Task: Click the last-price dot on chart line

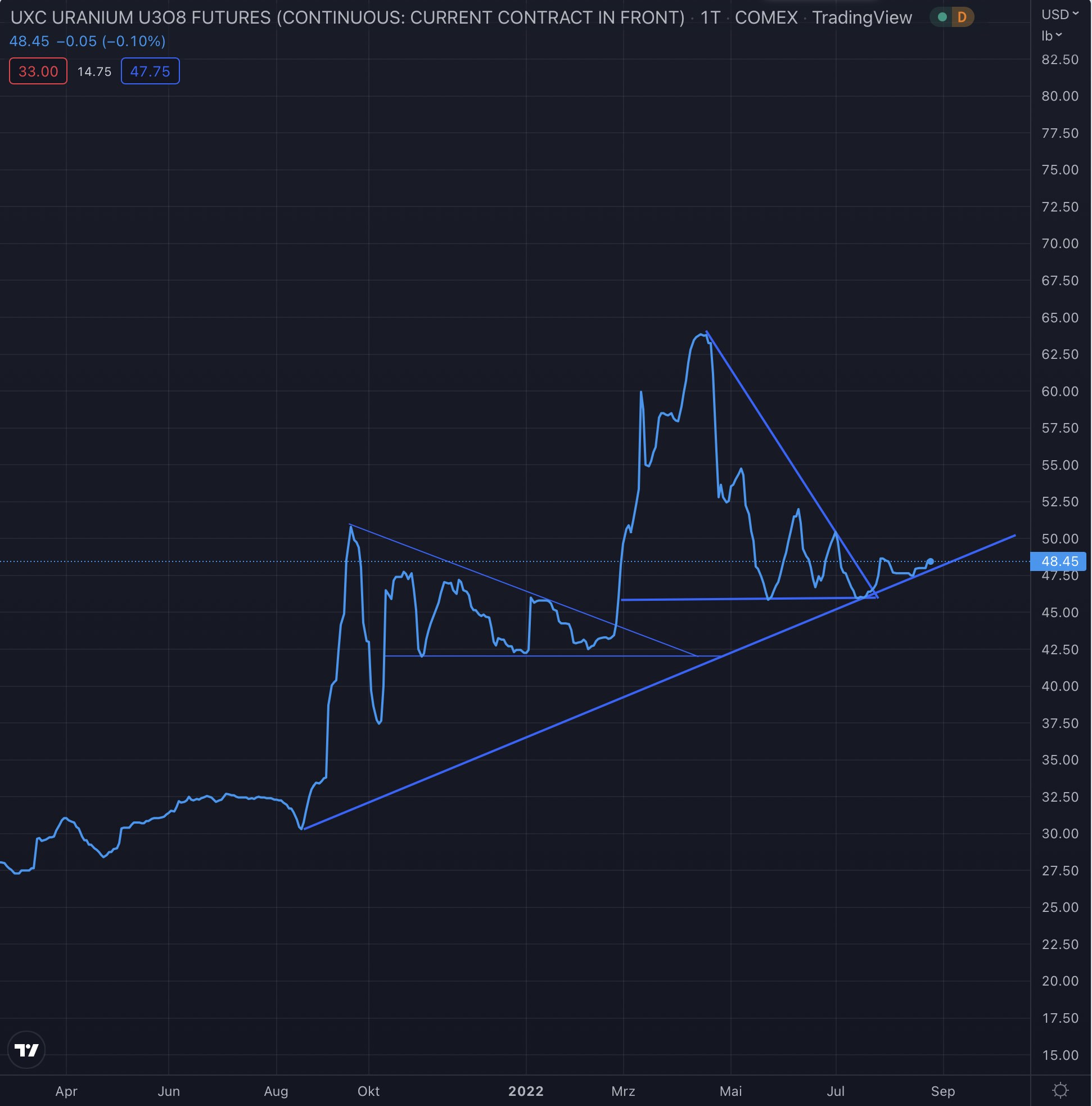Action: [x=930, y=561]
